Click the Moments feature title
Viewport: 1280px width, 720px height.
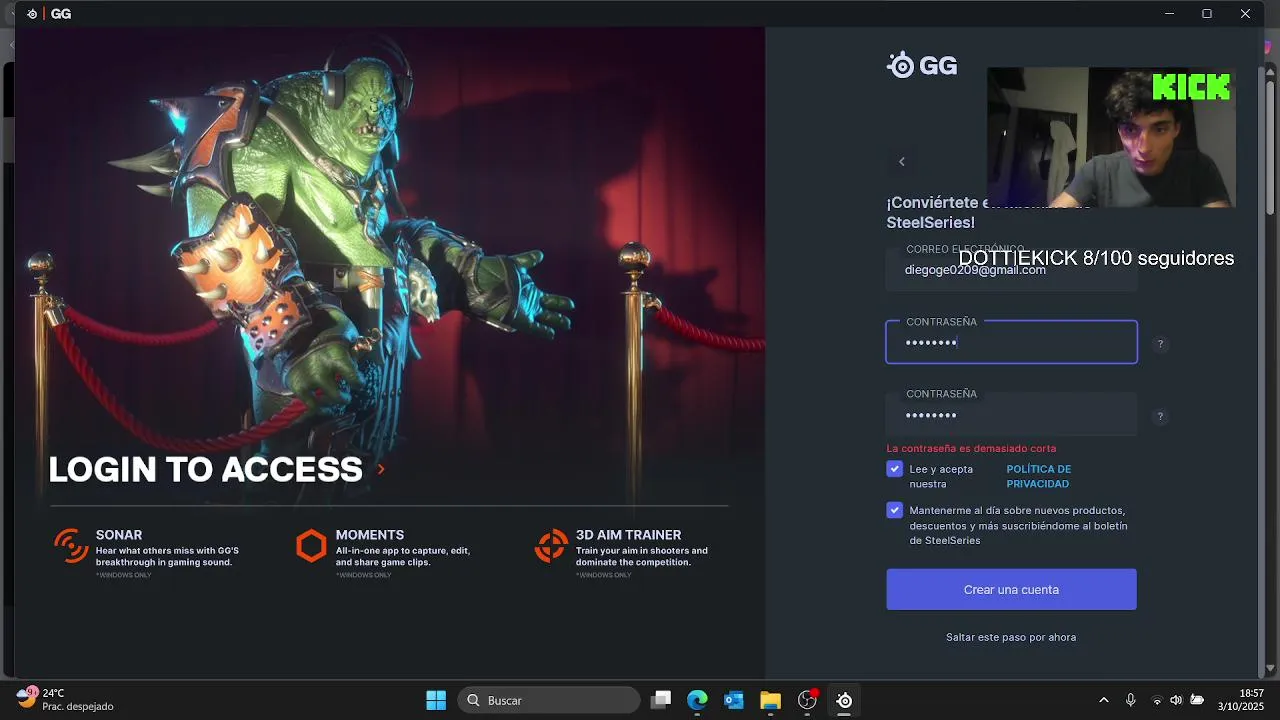(x=370, y=535)
